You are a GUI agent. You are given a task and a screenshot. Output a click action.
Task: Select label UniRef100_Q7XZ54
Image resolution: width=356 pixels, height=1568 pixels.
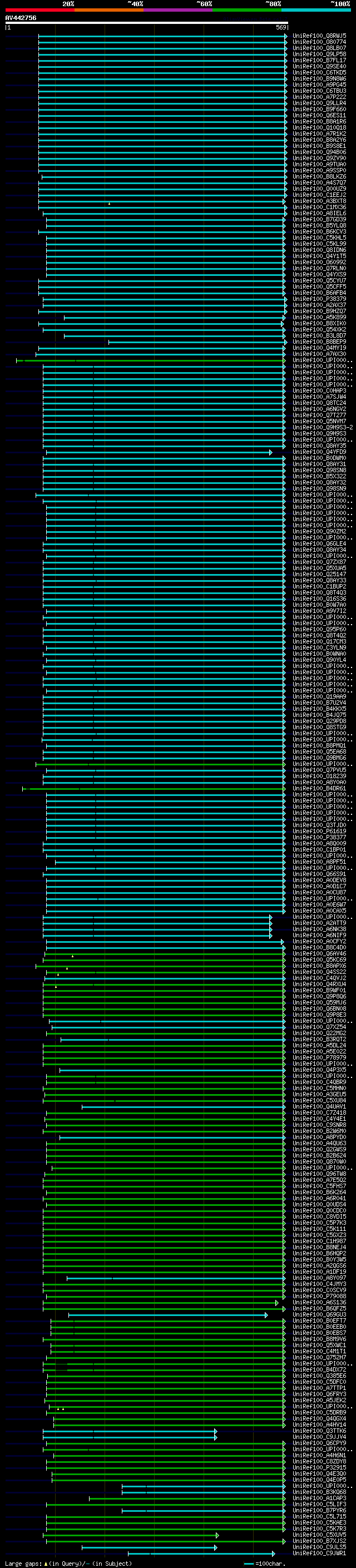point(319,1027)
